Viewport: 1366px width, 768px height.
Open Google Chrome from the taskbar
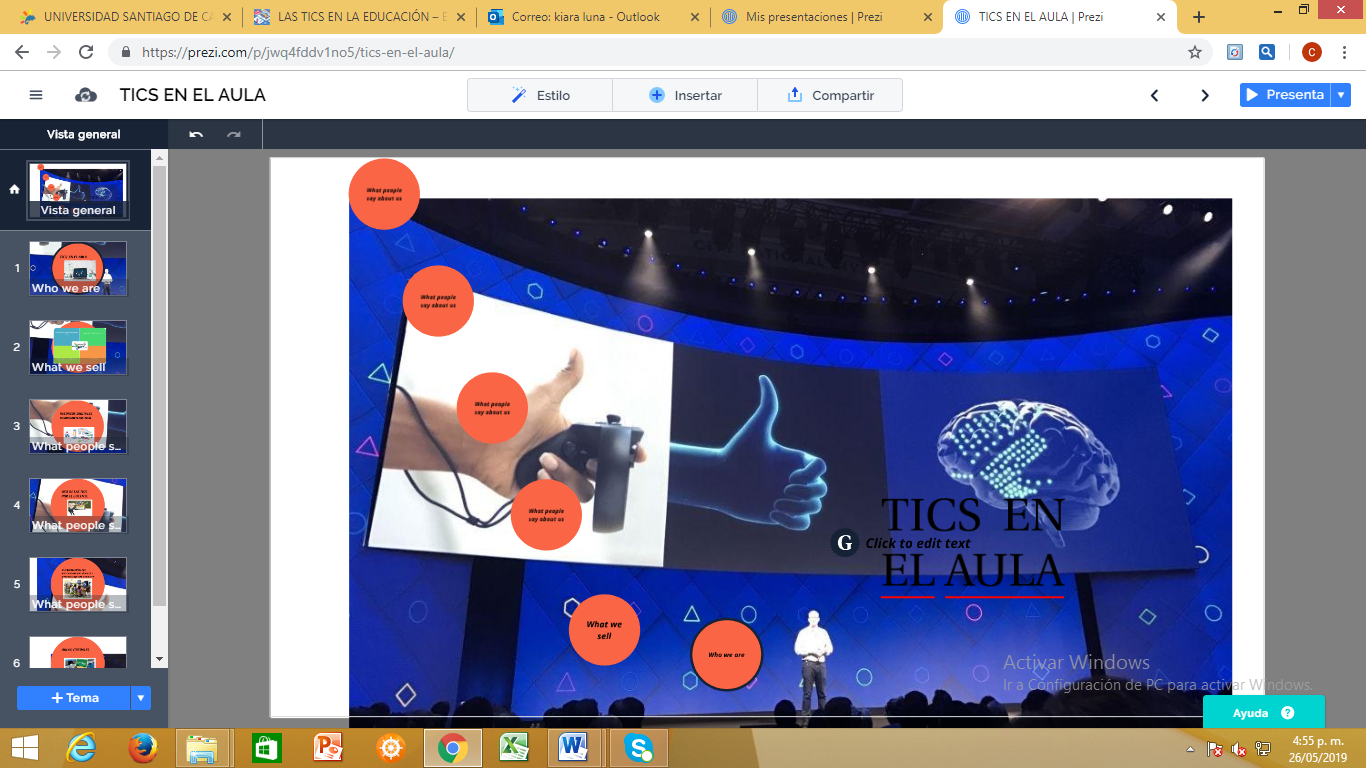coord(452,747)
